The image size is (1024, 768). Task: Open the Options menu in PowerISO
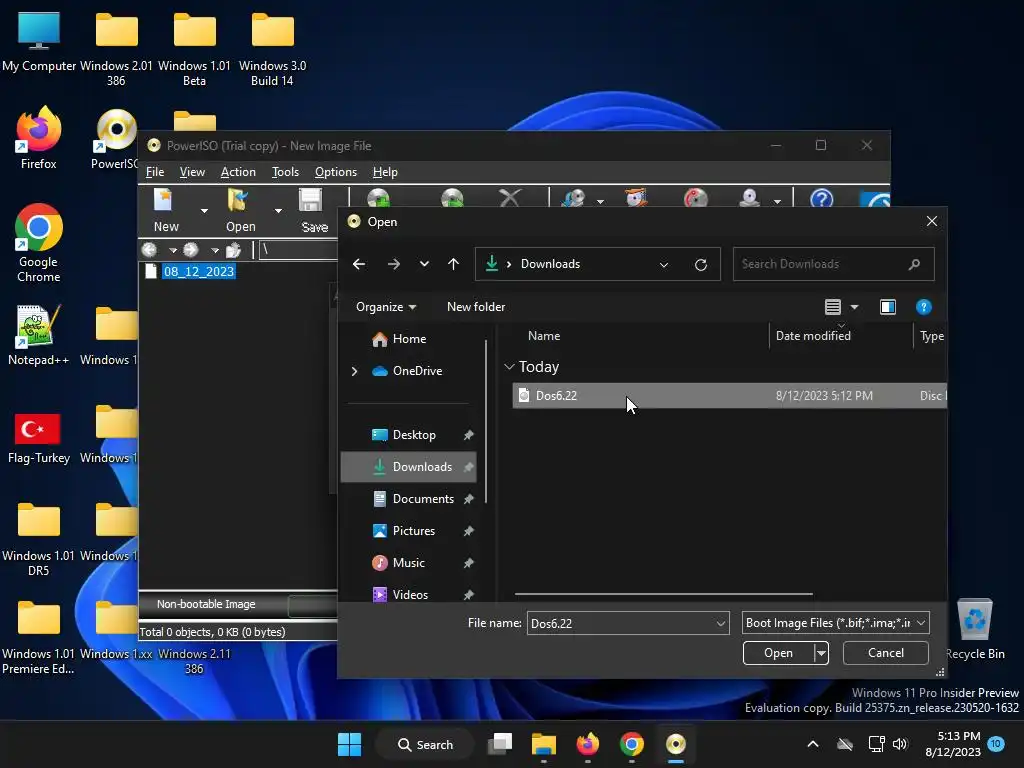336,172
